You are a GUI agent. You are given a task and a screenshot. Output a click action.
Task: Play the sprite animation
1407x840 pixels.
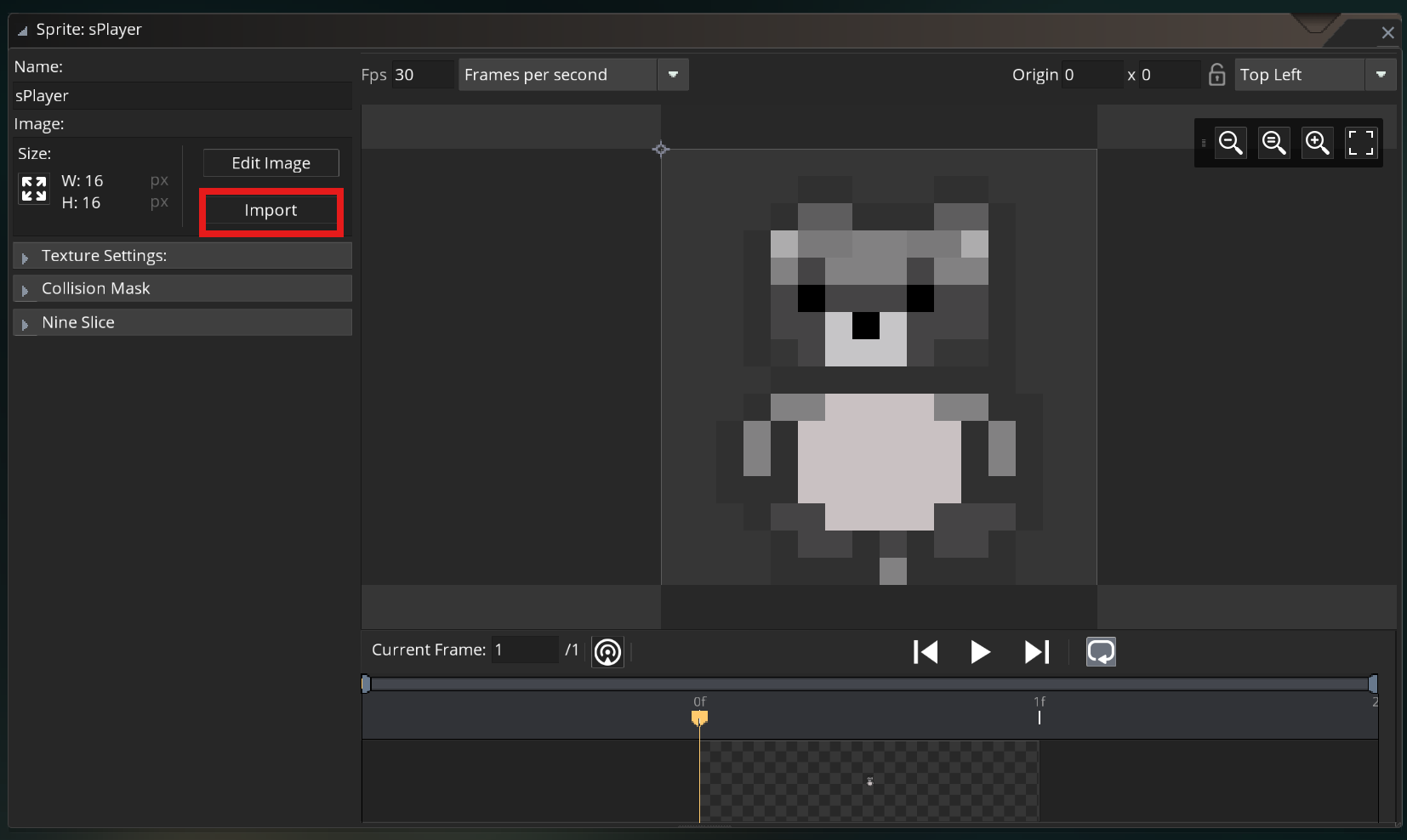pyautogui.click(x=980, y=652)
